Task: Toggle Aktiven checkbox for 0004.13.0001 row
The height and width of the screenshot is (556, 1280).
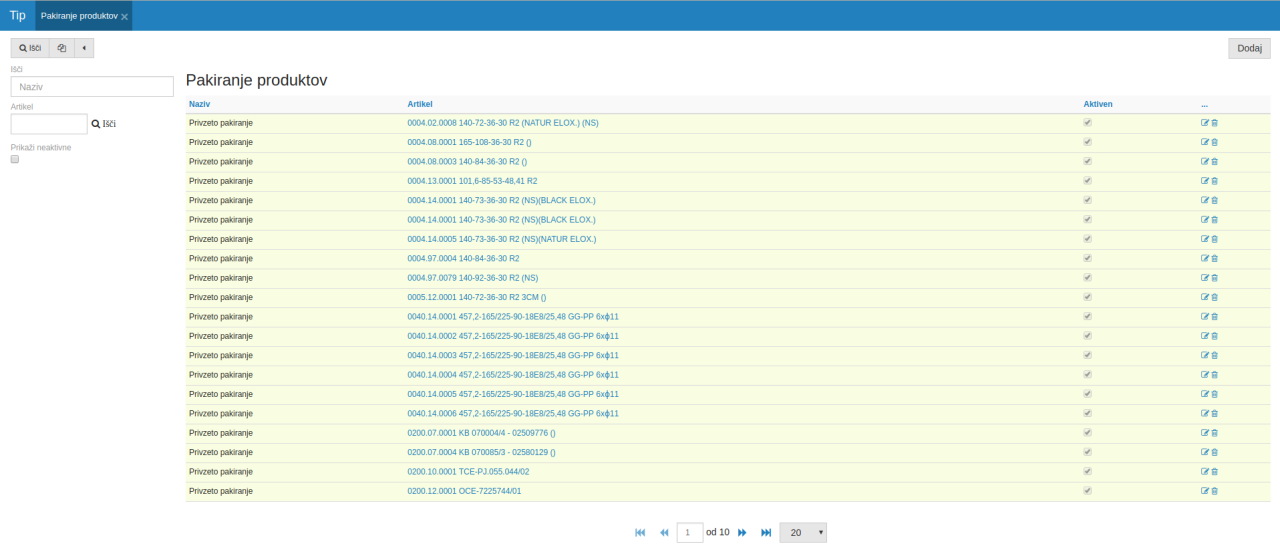Action: (1088, 181)
